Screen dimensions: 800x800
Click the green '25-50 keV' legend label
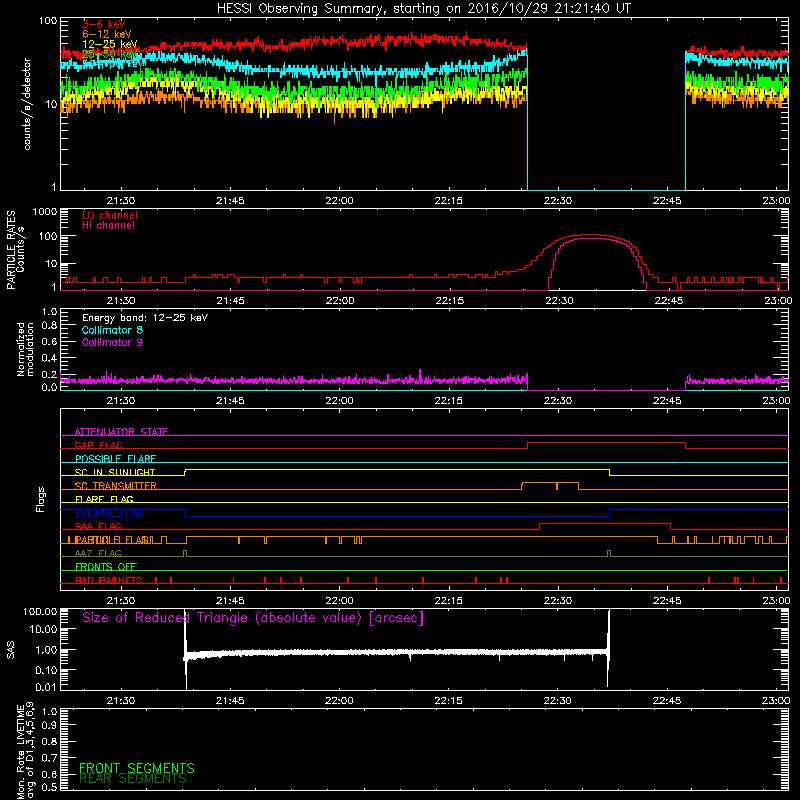coord(110,54)
